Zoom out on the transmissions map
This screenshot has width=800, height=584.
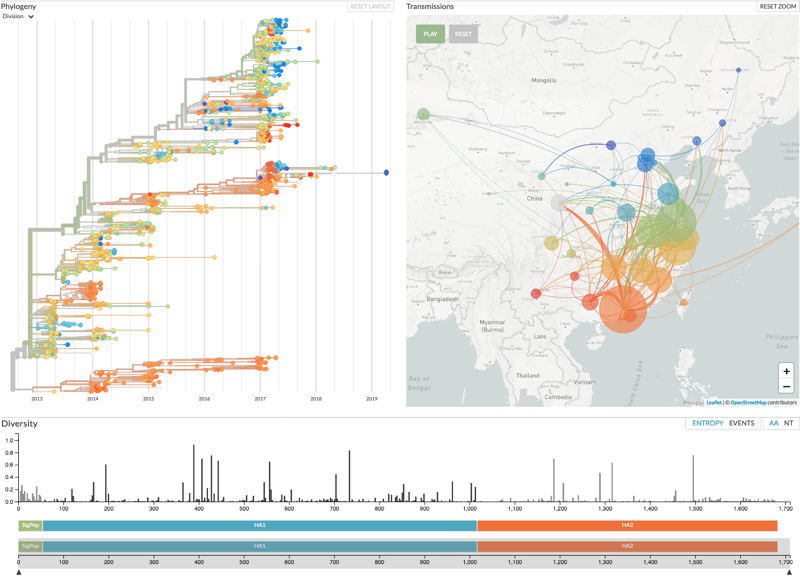[x=786, y=386]
